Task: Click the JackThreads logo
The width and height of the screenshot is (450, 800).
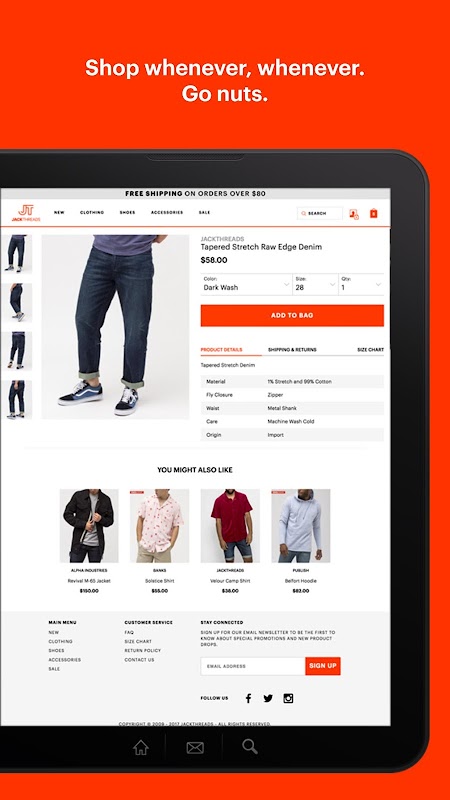Action: (26, 213)
